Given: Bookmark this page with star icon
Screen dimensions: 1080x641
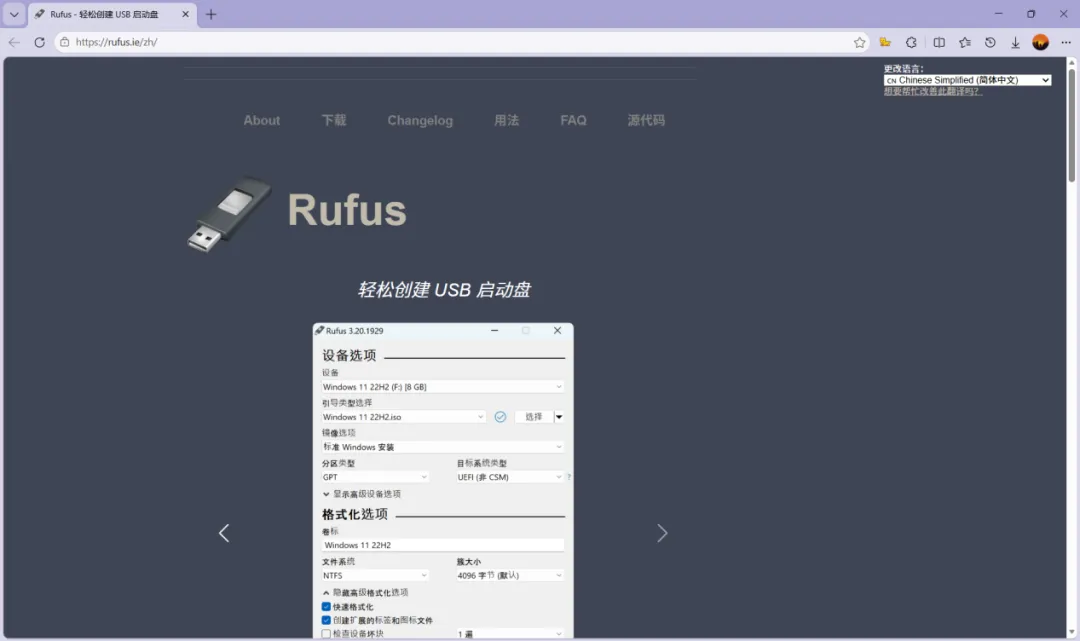Looking at the screenshot, I should pos(860,42).
